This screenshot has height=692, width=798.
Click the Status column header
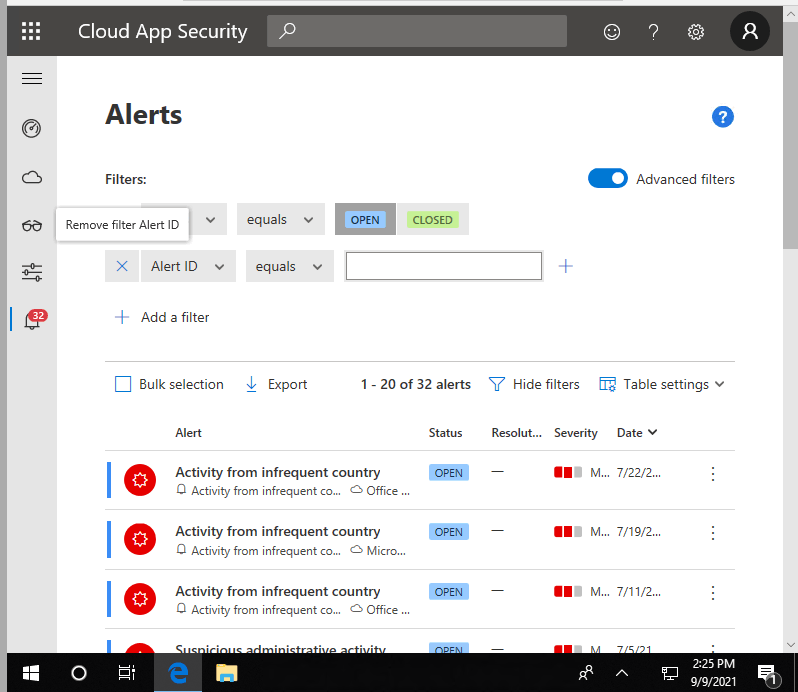pyautogui.click(x=445, y=432)
